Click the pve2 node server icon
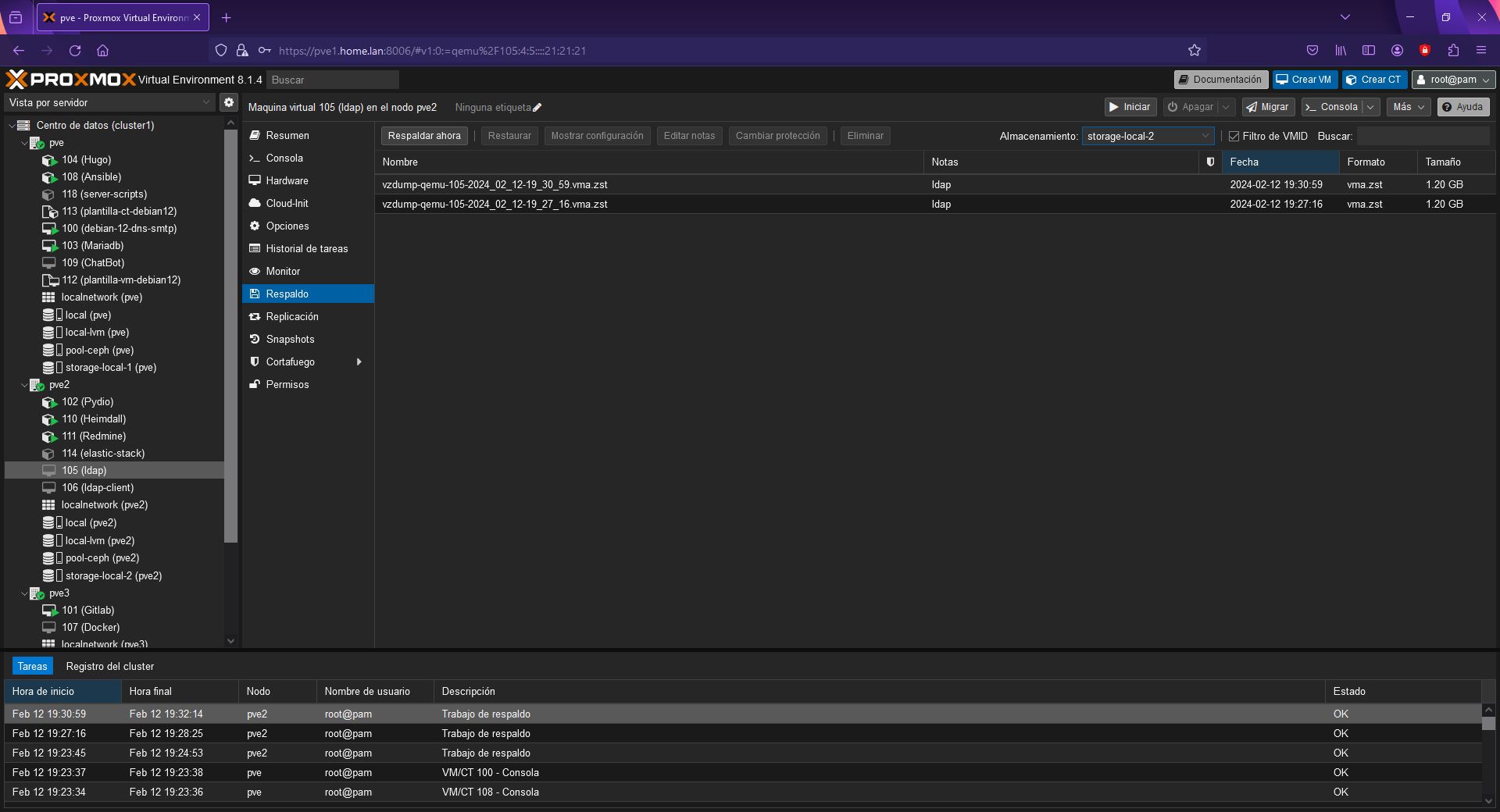This screenshot has width=1500, height=812. 37,385
